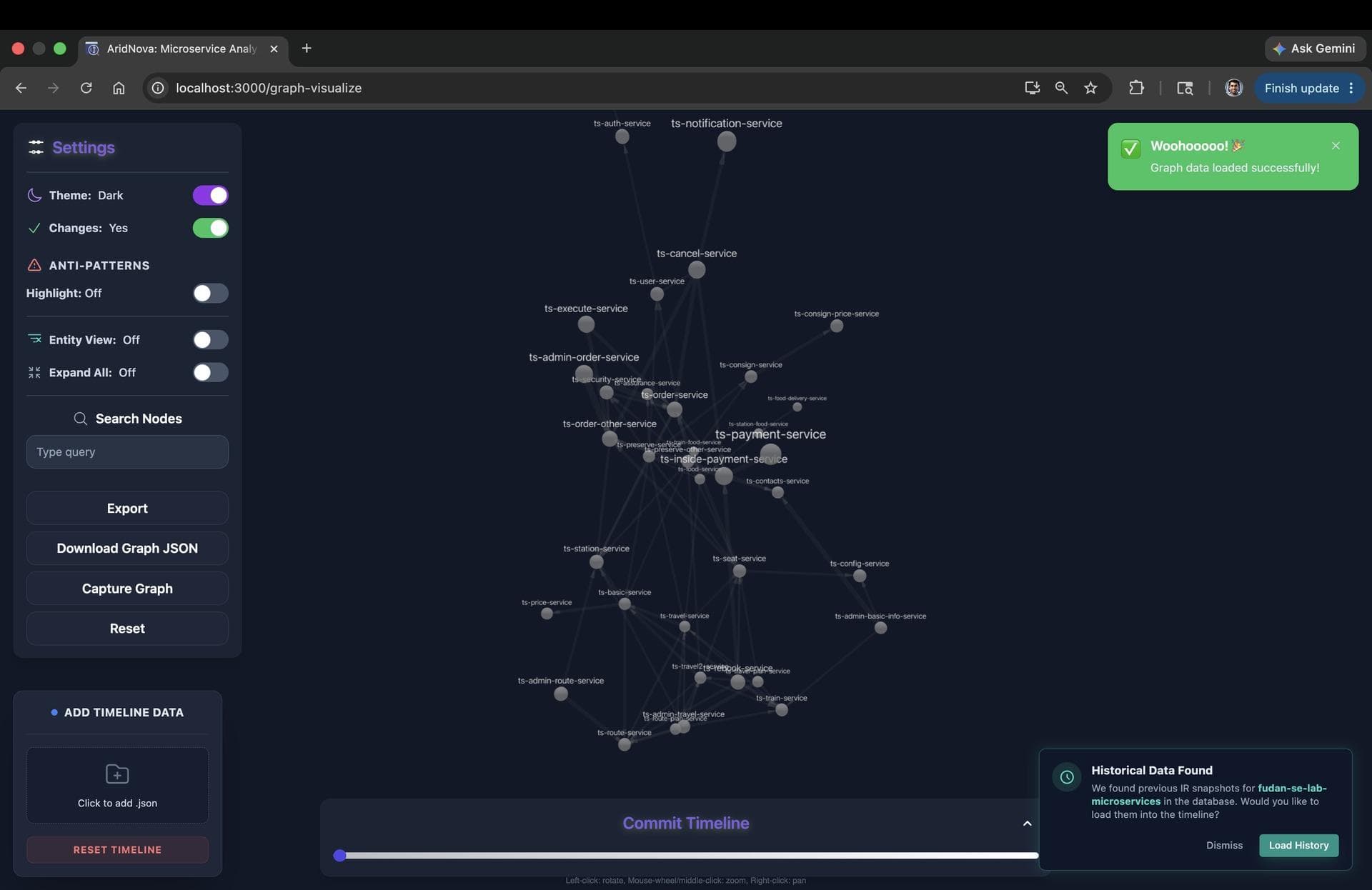Select the ts-cancel-service node
This screenshot has height=890, width=1372.
tap(697, 269)
